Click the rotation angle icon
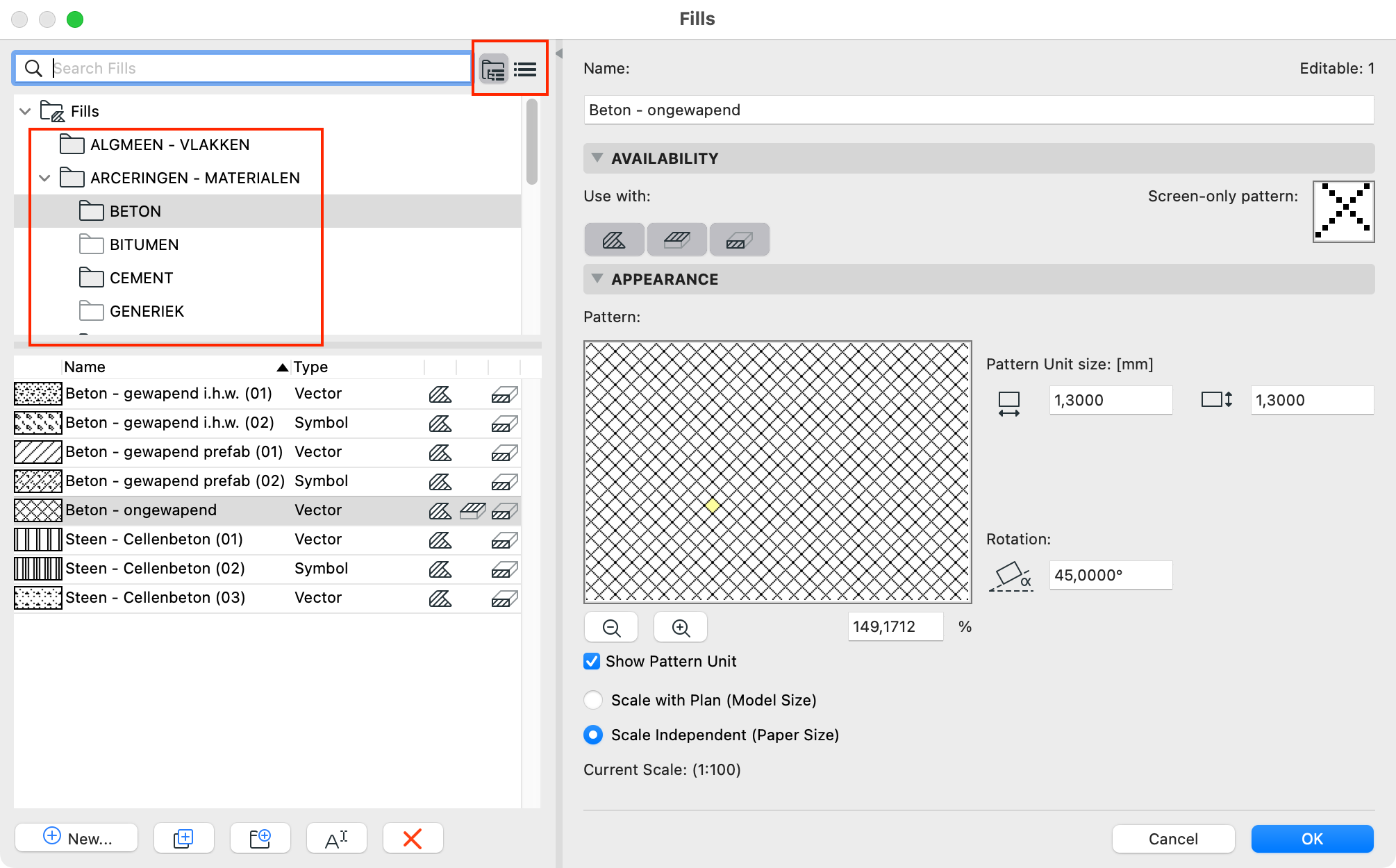This screenshot has width=1396, height=868. [x=1011, y=576]
